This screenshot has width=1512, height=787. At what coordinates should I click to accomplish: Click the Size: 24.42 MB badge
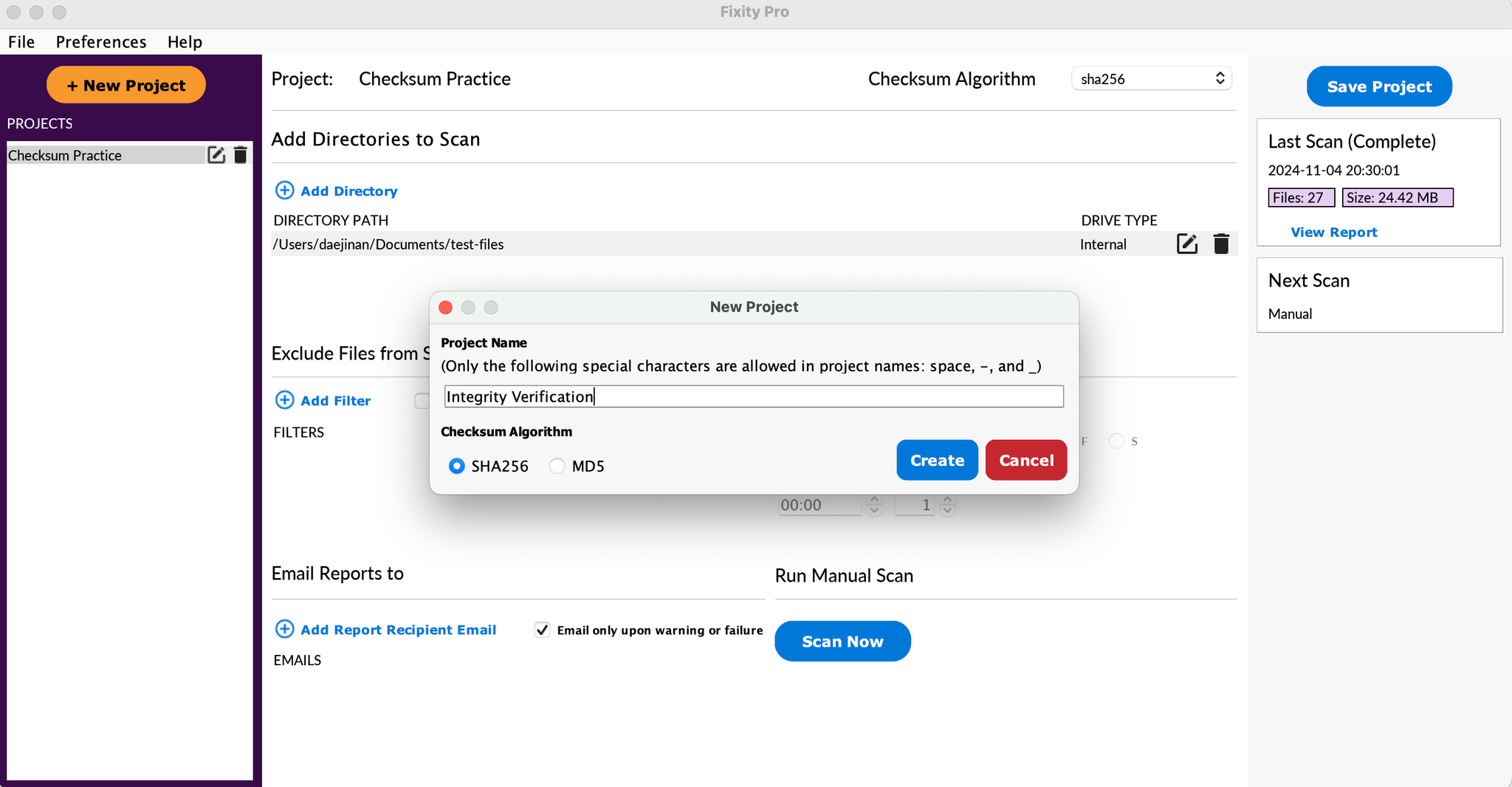[1397, 198]
